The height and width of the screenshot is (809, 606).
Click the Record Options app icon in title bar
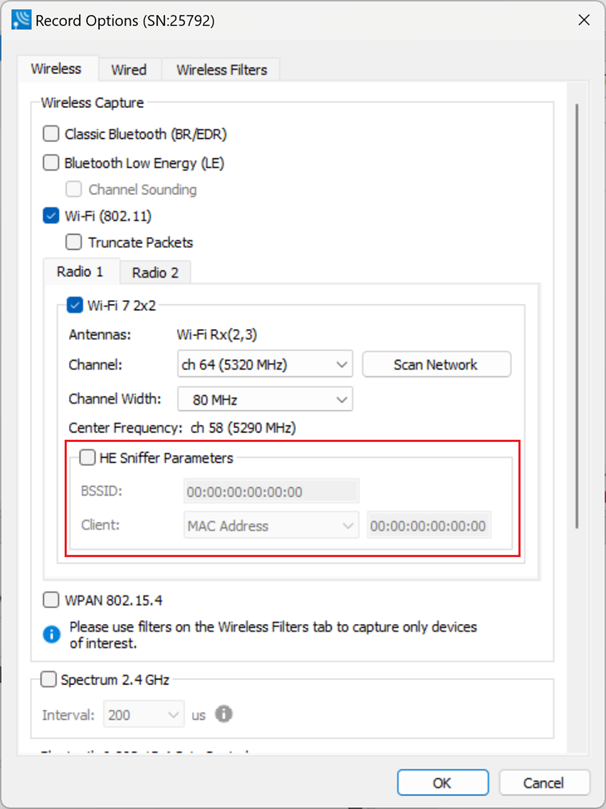[21, 20]
